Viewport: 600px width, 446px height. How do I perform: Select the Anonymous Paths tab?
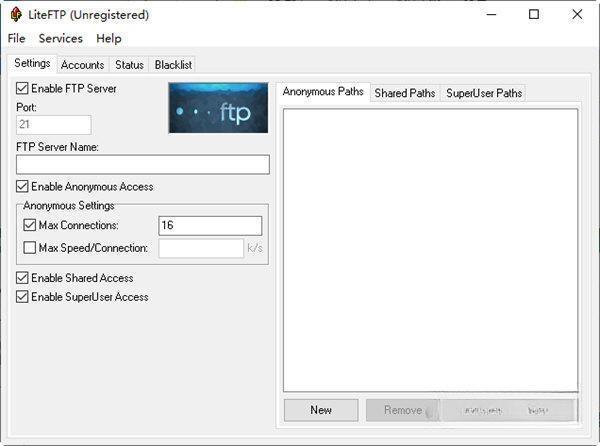323,92
